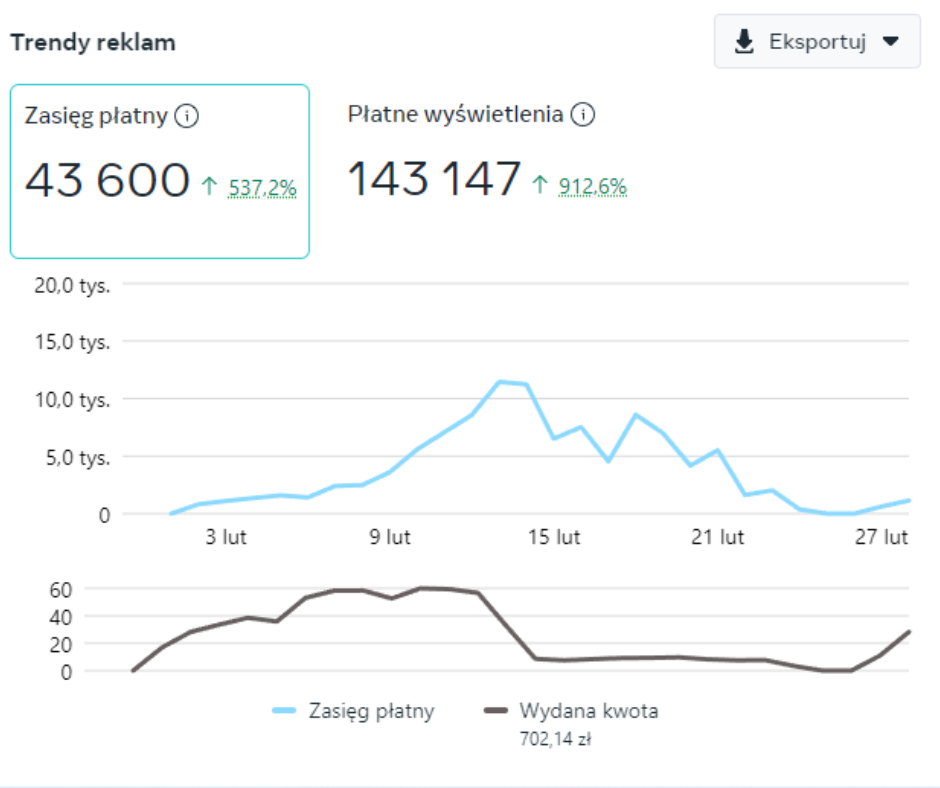
Task: Open the Eksportuj dropdown button
Action: click(817, 41)
